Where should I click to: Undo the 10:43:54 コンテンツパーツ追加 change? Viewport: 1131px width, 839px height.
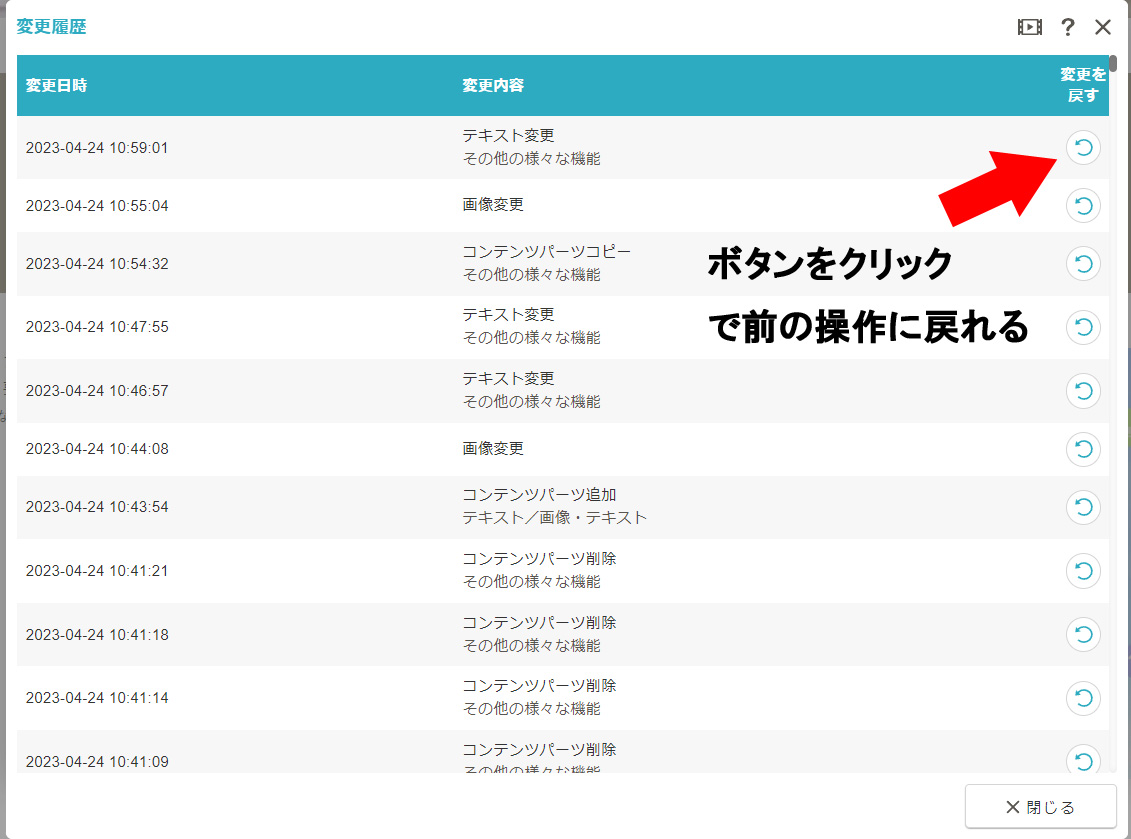click(x=1083, y=507)
